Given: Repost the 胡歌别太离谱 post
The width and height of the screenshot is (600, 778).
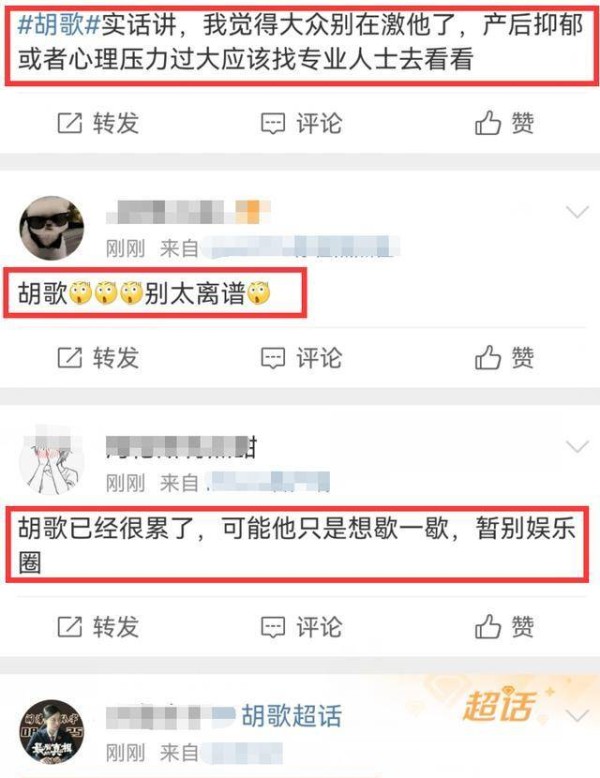Looking at the screenshot, I should point(98,357).
